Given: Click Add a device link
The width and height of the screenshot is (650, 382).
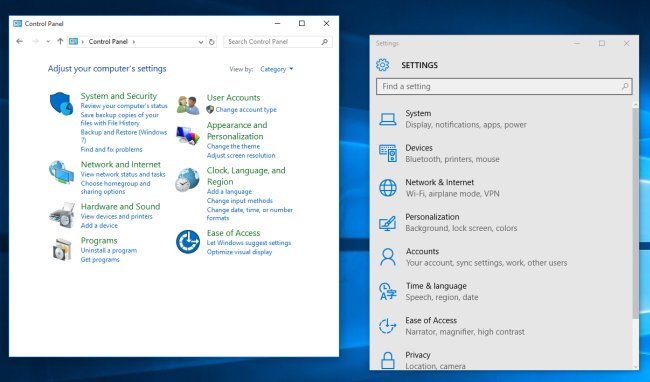Looking at the screenshot, I should tap(99, 226).
